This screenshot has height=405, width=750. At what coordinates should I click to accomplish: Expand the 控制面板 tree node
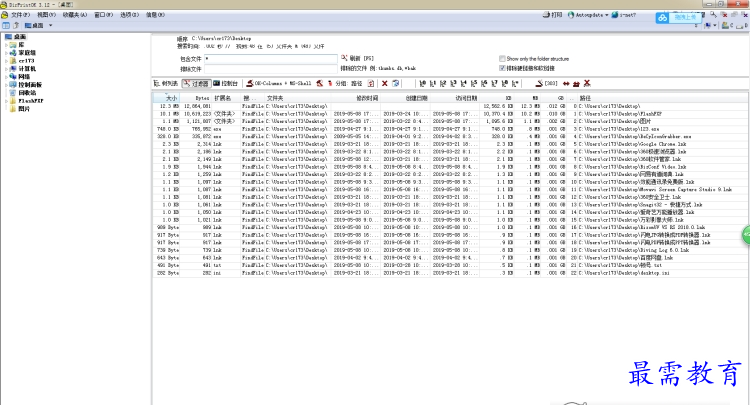(x=7, y=85)
